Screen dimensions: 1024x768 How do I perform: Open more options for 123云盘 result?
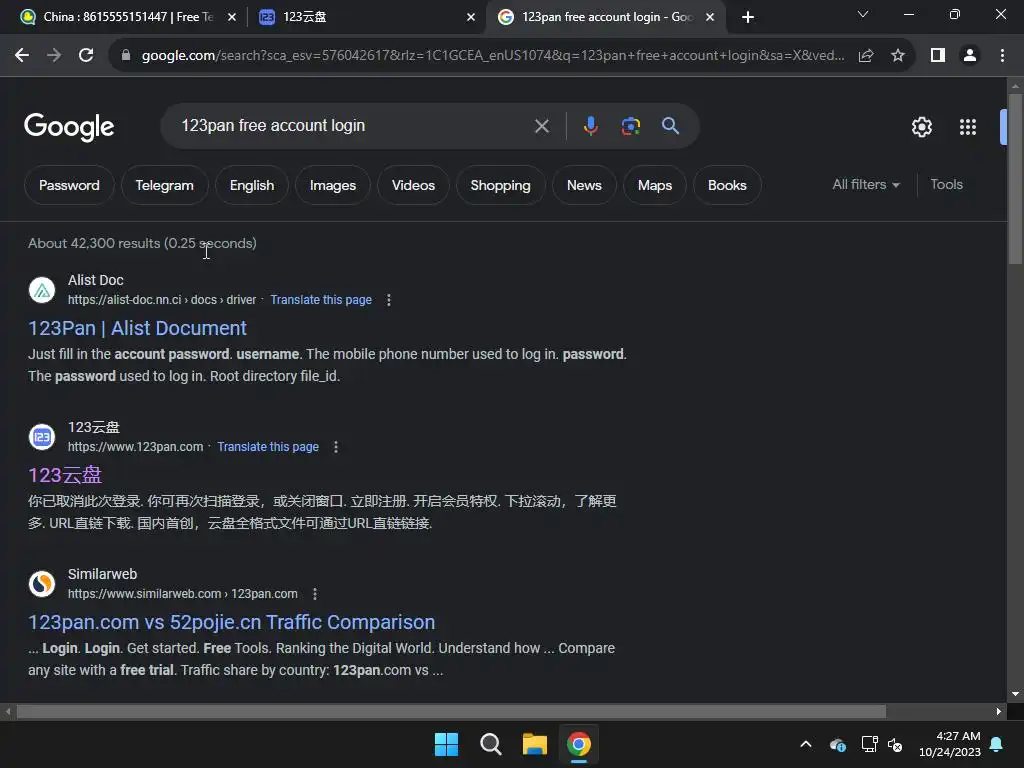pyautogui.click(x=336, y=447)
